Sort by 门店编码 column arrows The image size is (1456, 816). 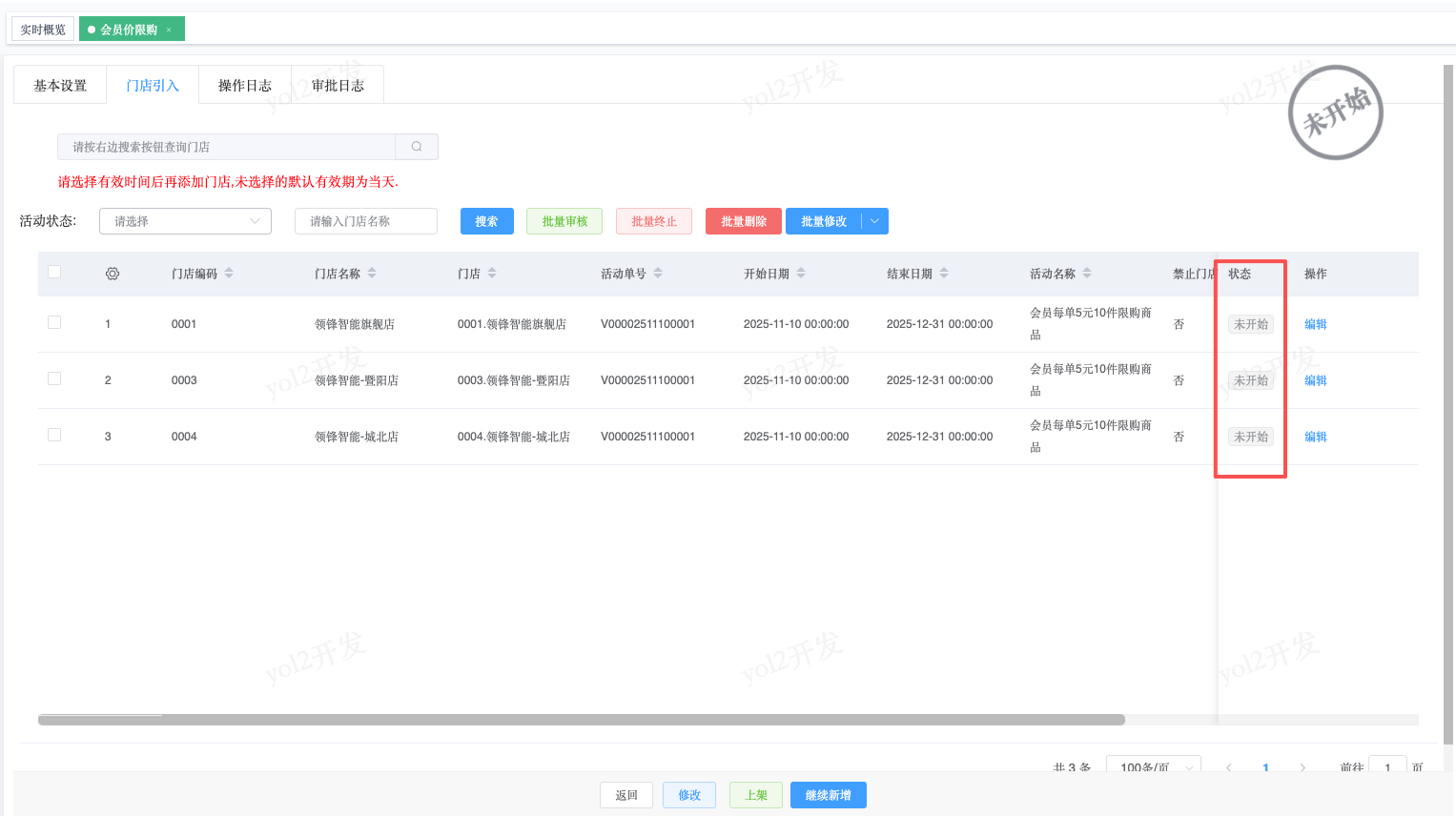coord(229,274)
